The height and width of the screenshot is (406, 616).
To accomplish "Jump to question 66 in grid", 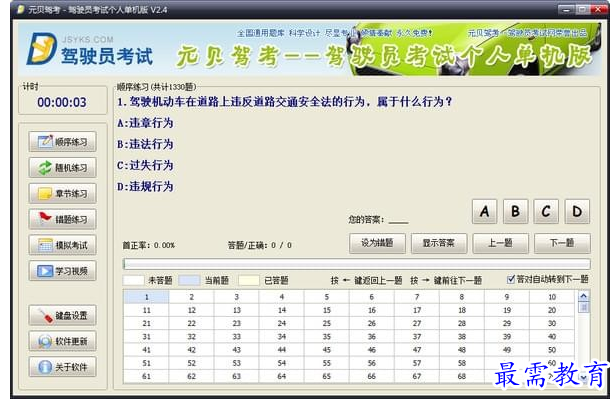I will [x=372, y=377].
